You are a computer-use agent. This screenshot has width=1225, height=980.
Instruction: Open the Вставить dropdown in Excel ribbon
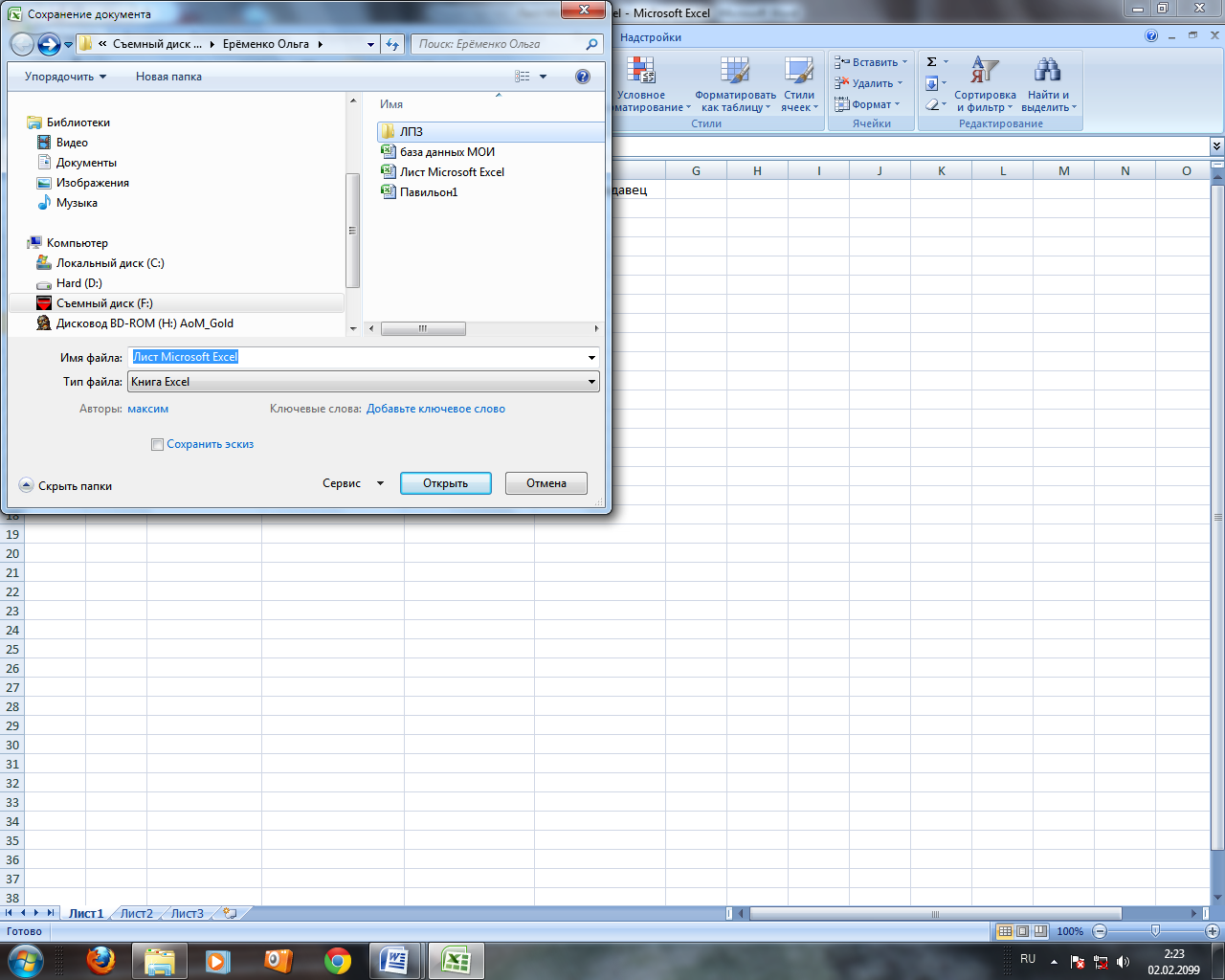pos(871,62)
